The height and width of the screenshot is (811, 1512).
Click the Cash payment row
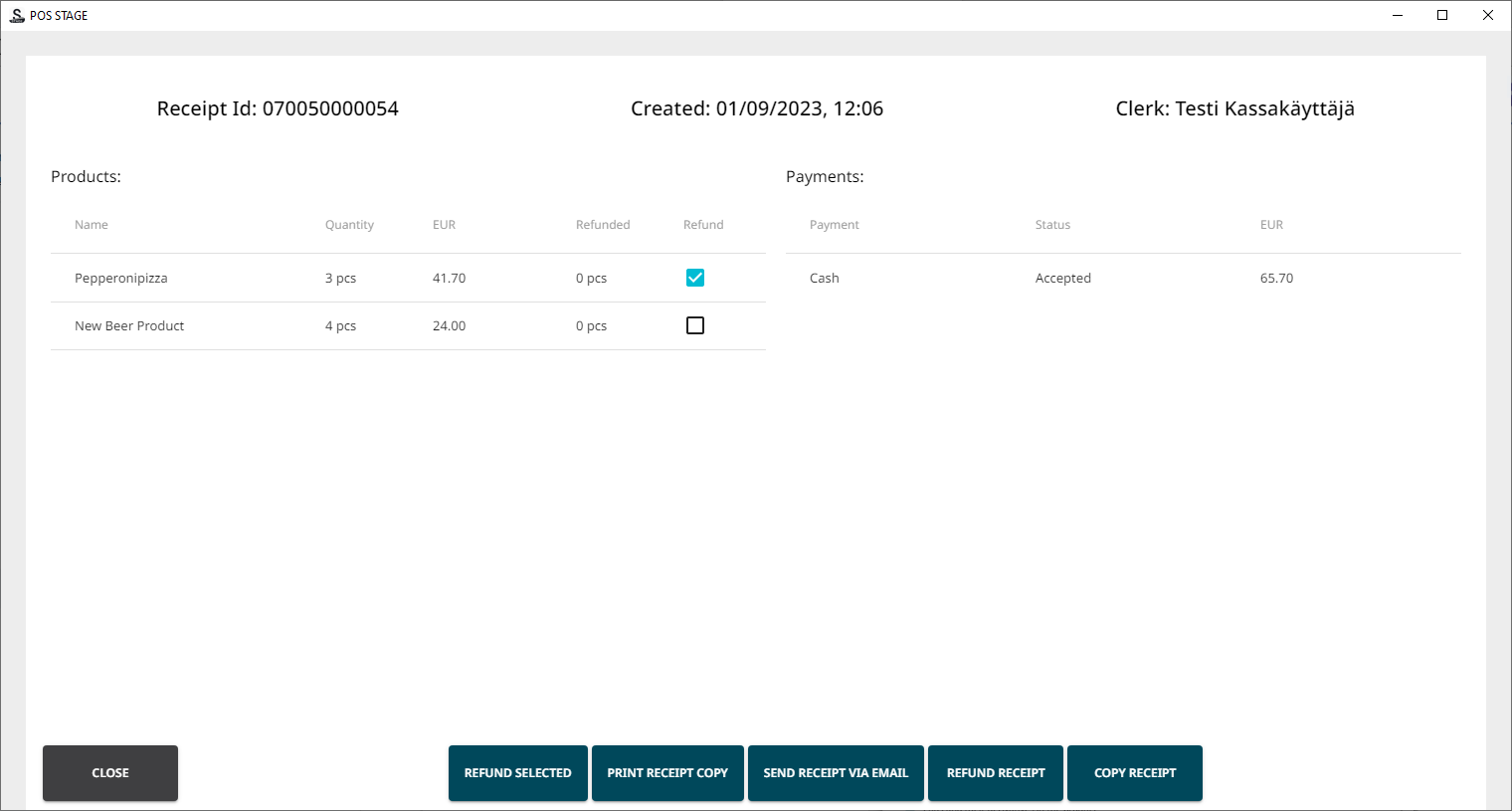(x=825, y=279)
